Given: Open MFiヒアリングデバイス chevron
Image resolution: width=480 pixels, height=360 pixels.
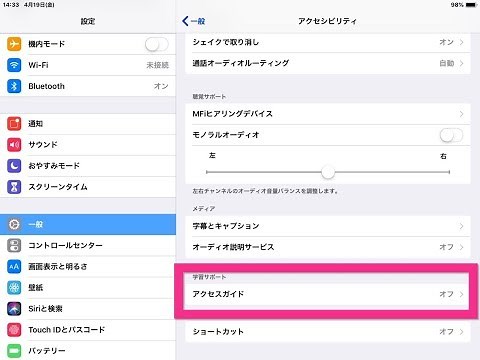Looking at the screenshot, I should tap(462, 114).
